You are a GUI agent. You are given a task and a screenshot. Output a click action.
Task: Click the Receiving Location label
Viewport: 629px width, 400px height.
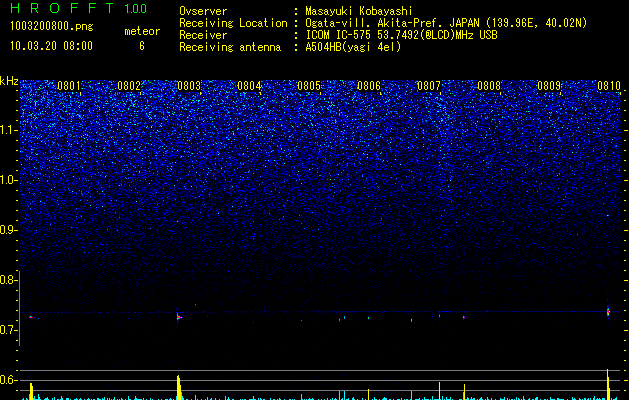[233, 23]
